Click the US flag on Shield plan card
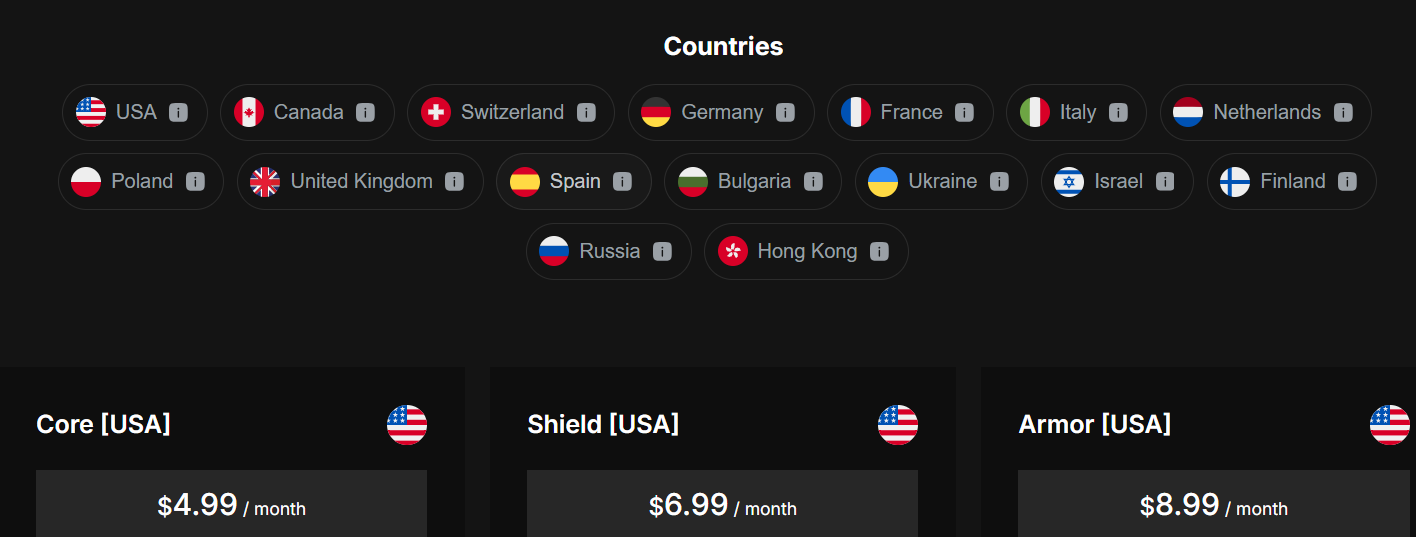Viewport: 1416px width, 537px height. 898,425
